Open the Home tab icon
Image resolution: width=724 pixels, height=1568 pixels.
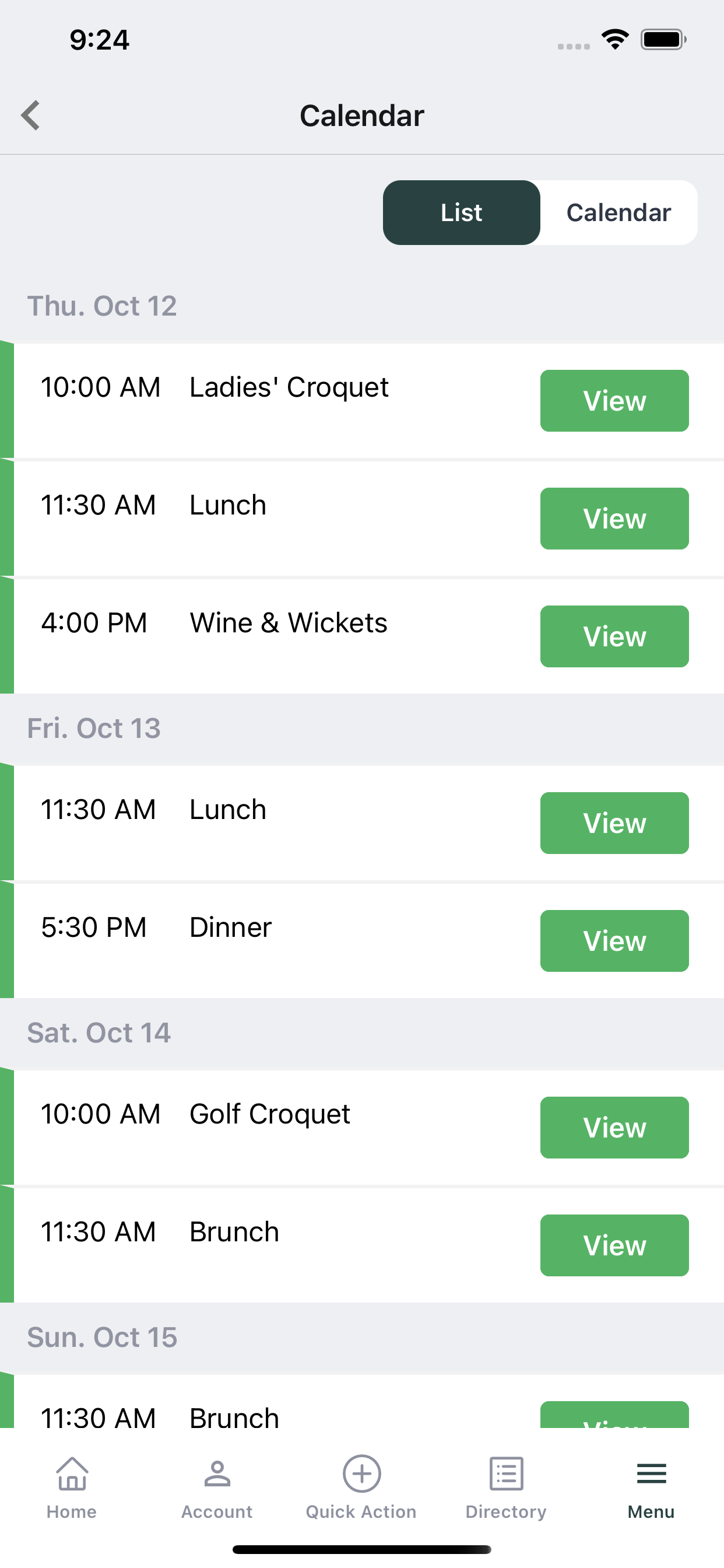pos(72,1473)
